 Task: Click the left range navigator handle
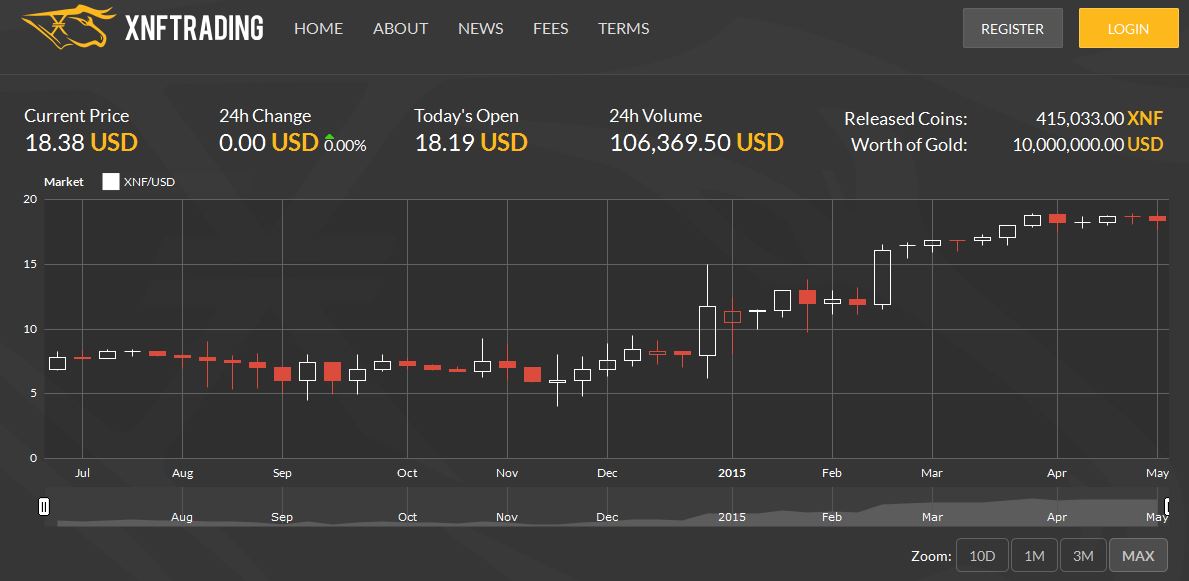pos(44,507)
